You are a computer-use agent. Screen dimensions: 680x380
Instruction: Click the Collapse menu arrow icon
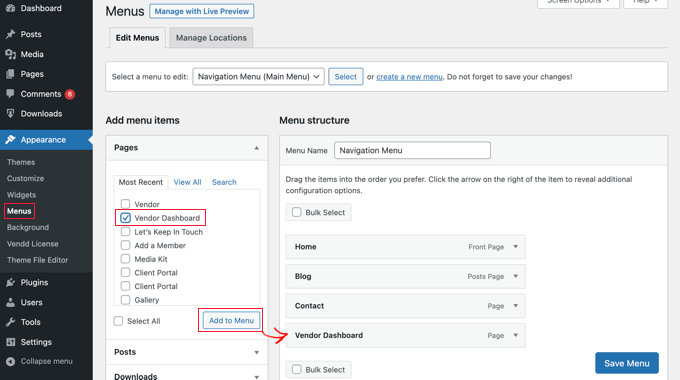tap(10, 361)
